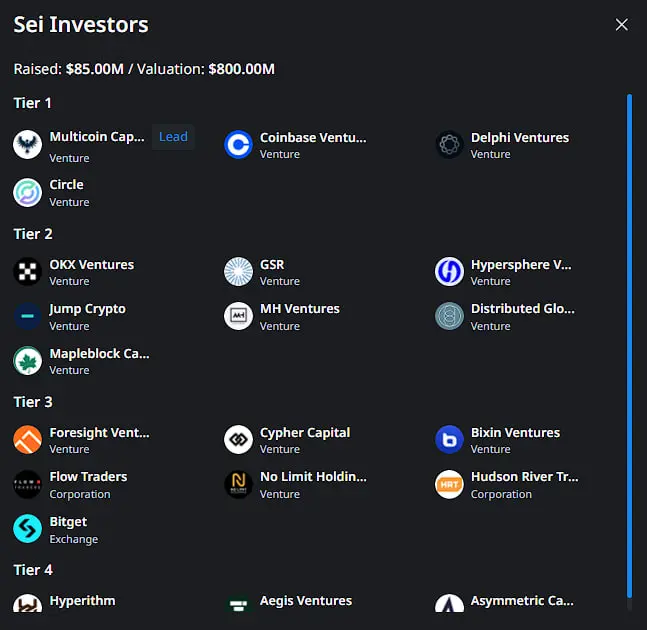Open the Hypersphere V... investor name
The width and height of the screenshot is (647, 630).
(x=521, y=264)
